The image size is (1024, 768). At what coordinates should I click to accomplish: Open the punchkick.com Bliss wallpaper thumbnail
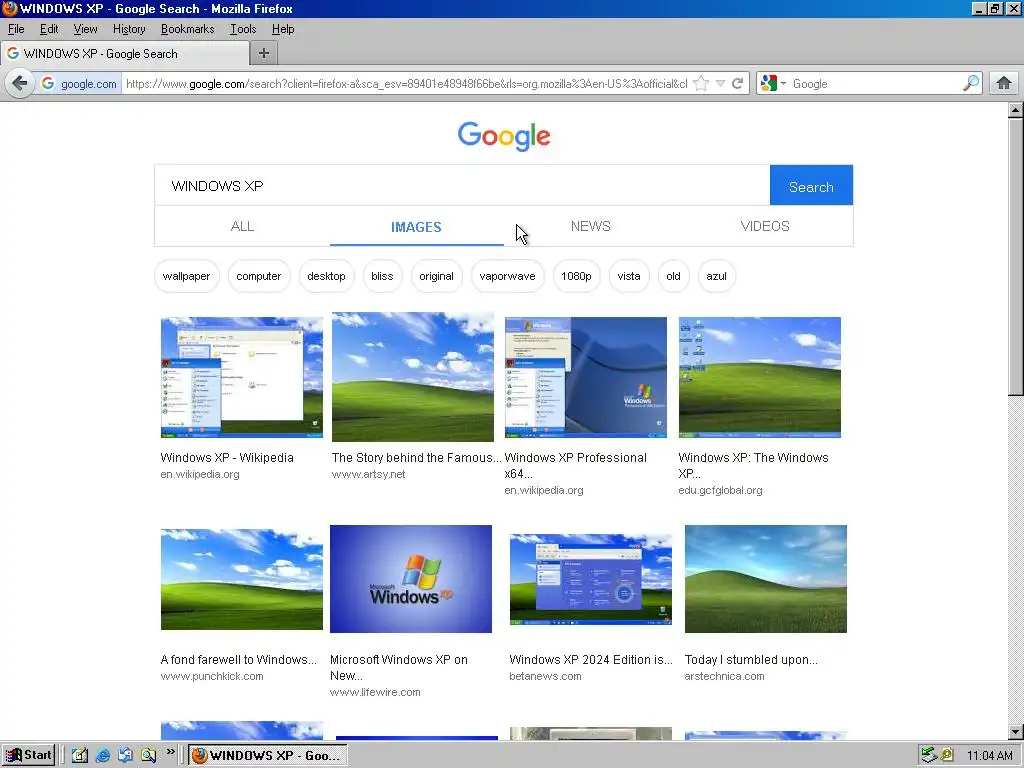point(242,579)
